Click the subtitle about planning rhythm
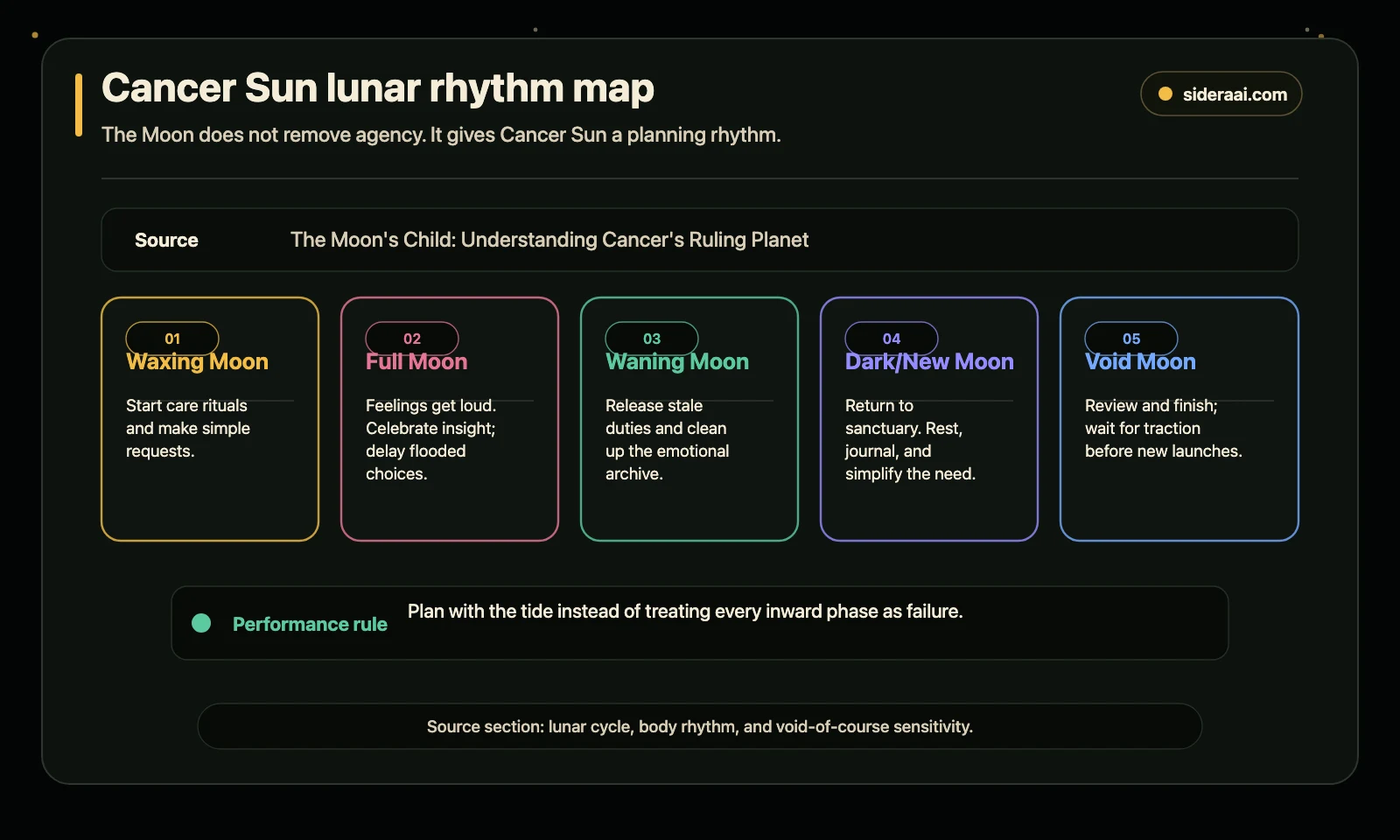 coord(441,135)
